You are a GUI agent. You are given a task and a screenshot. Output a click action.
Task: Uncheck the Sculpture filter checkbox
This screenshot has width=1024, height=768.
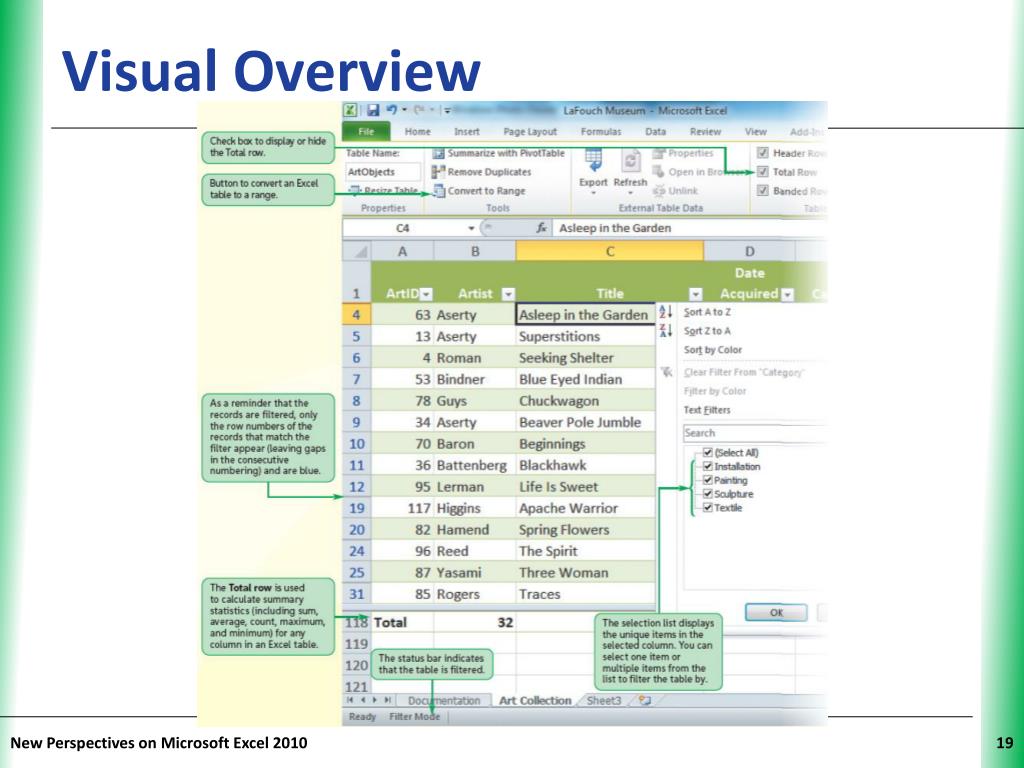pyautogui.click(x=707, y=494)
